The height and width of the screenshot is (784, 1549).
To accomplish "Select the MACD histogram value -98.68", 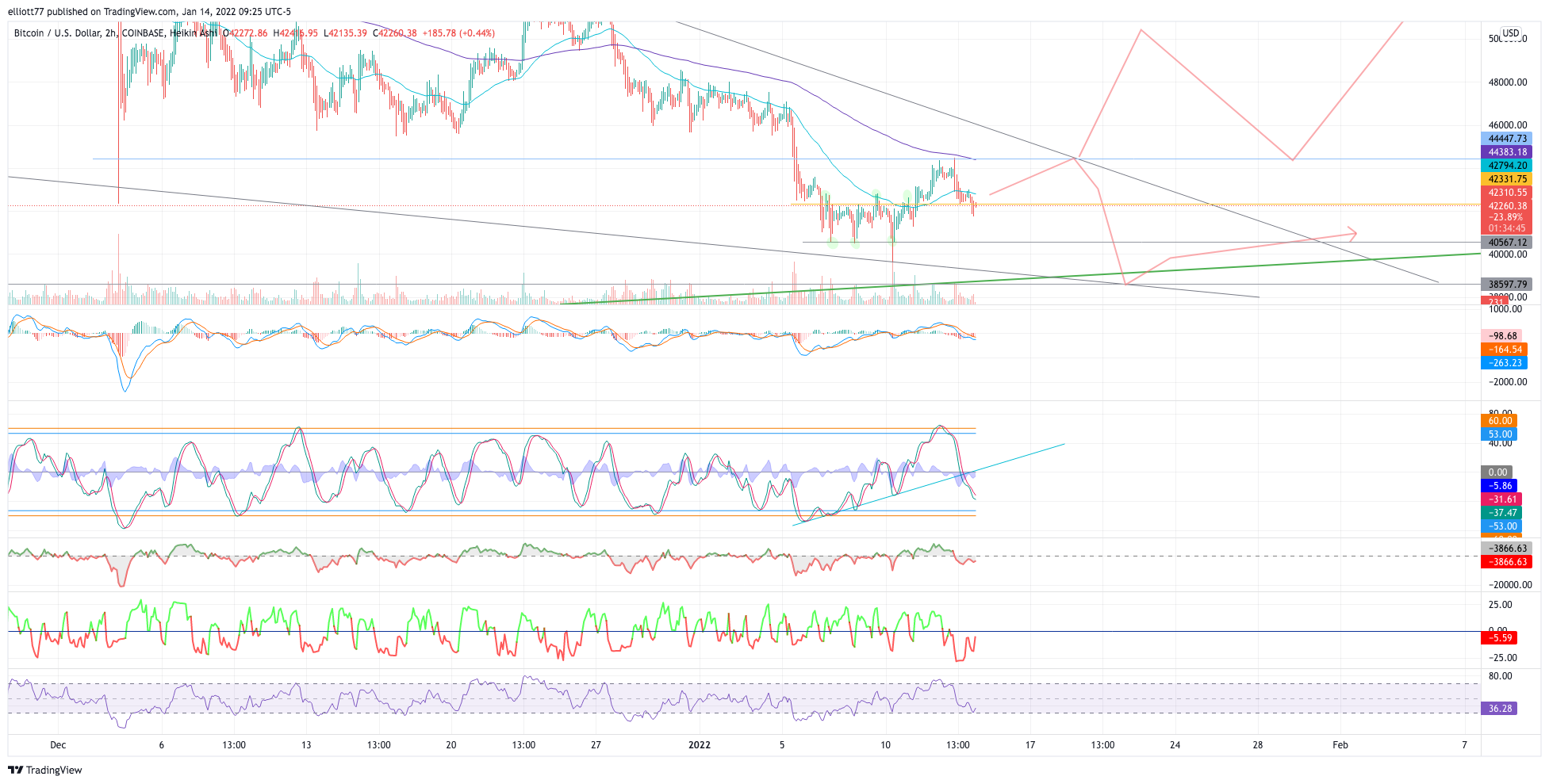I will coord(1501,336).
